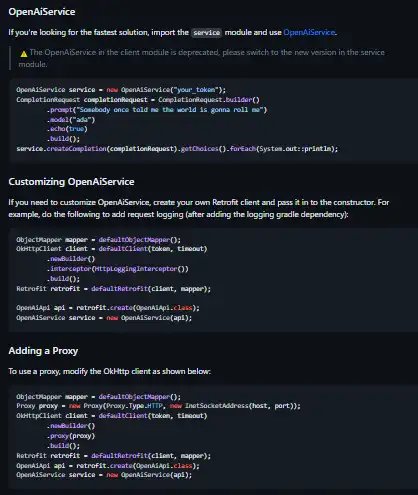Click paragraph 'To use a proxy, modify the OkHttp client'
The image size is (418, 495).
[110, 371]
